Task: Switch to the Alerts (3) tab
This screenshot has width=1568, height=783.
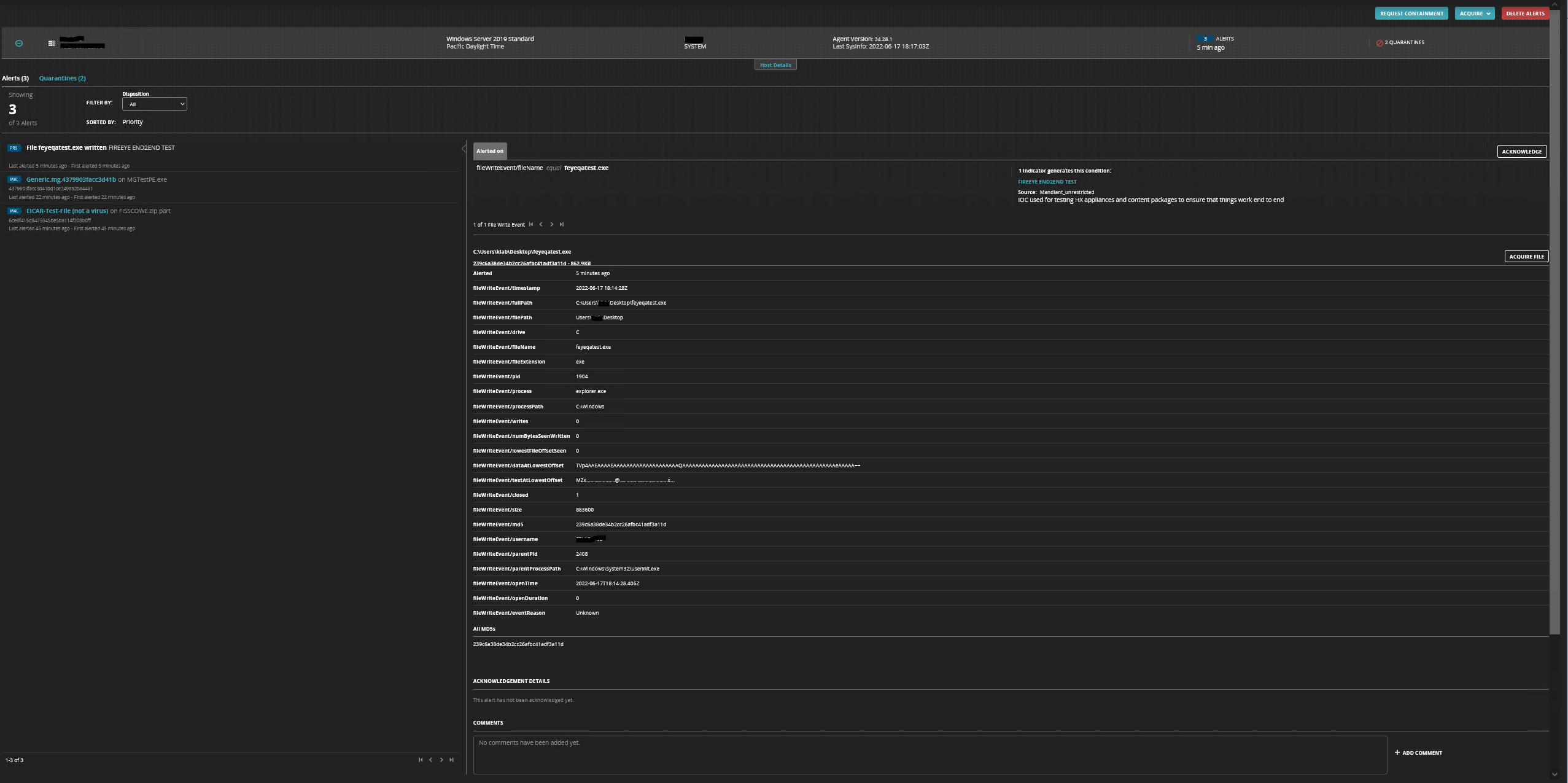Action: coord(15,78)
